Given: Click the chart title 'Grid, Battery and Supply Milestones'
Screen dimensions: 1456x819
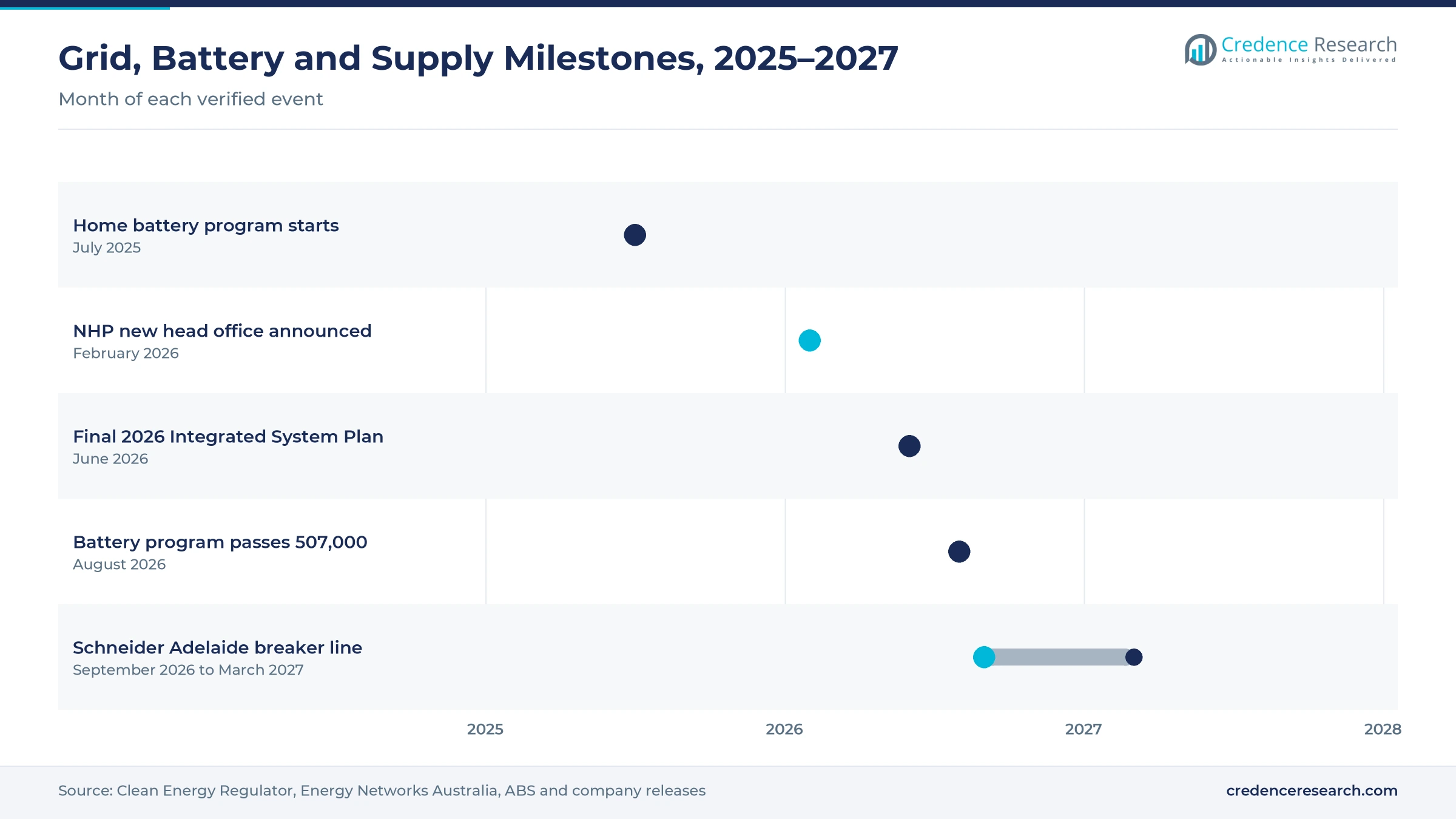Looking at the screenshot, I should 478,58.
